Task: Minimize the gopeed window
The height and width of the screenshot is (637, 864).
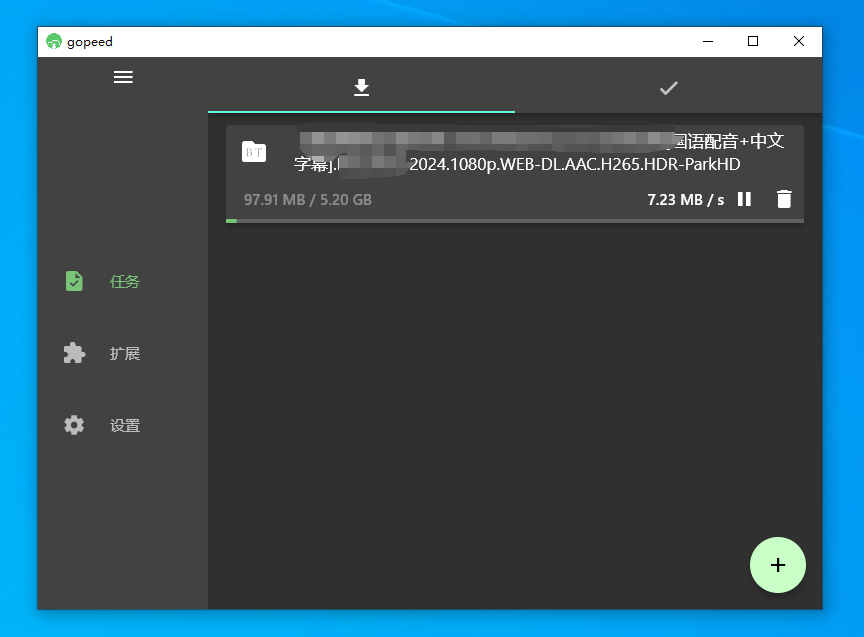Action: pos(708,41)
